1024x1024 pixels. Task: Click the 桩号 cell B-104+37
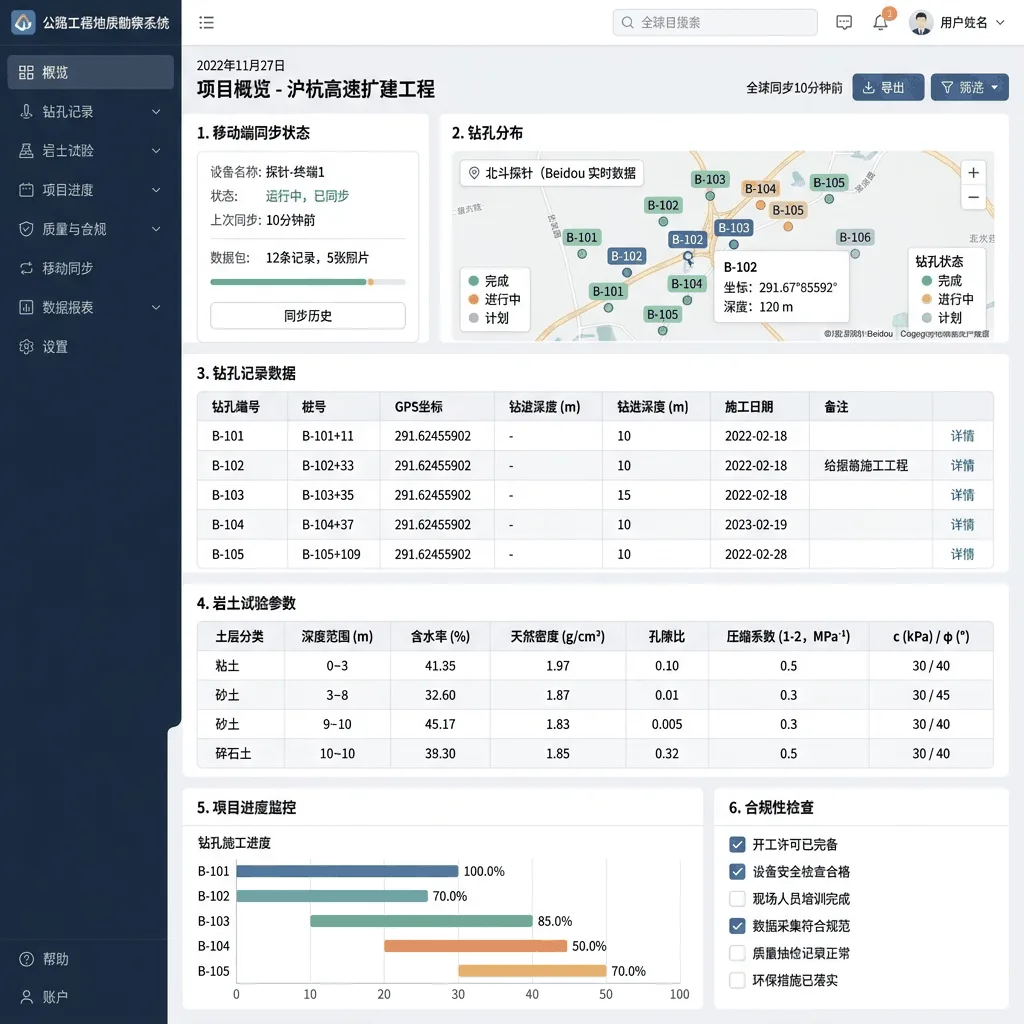[x=328, y=525]
